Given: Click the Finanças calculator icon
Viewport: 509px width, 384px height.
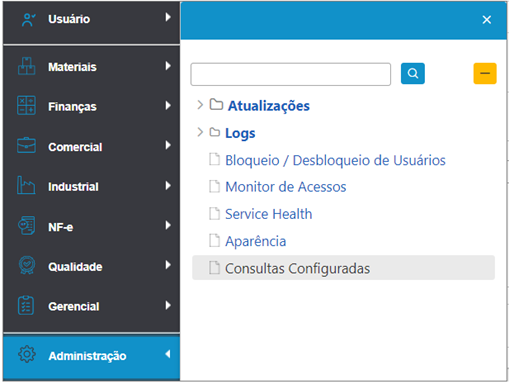Looking at the screenshot, I should tap(26, 105).
